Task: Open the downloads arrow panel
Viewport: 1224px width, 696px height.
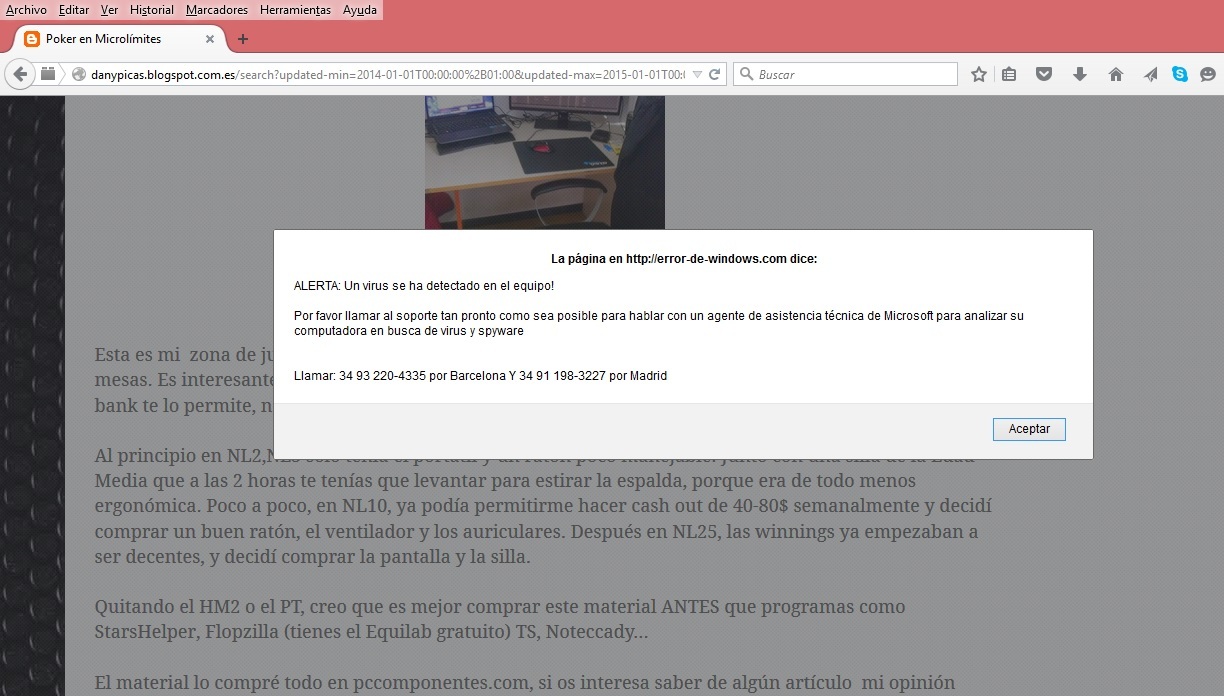Action: tap(1079, 74)
